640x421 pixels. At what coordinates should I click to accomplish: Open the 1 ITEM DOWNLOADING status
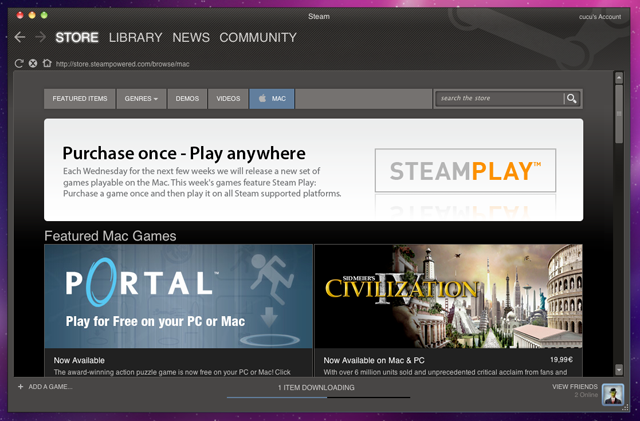click(x=316, y=388)
